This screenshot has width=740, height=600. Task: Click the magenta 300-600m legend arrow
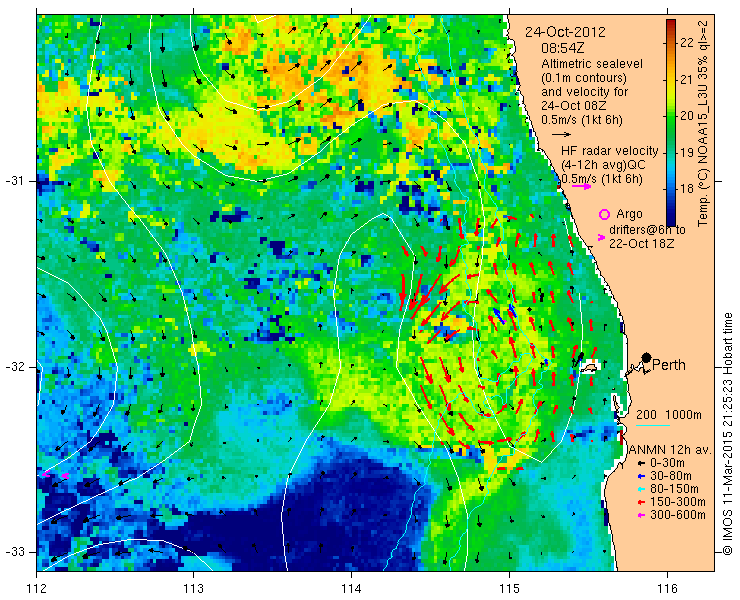(x=640, y=515)
